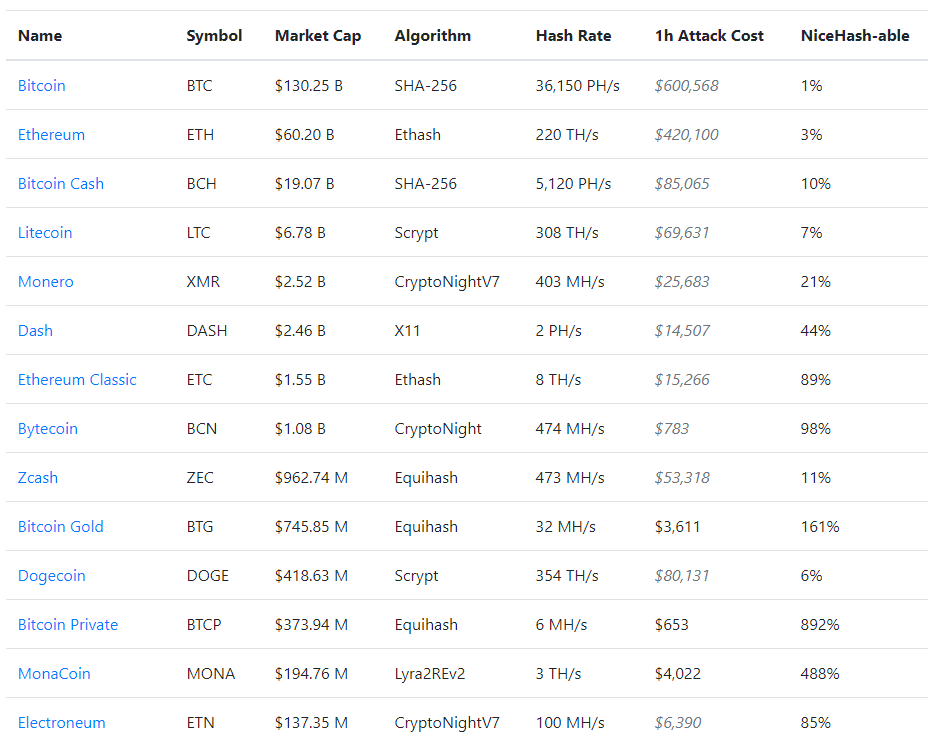928x741 pixels.
Task: Click the 892% NiceHash-able value
Action: pyautogui.click(x=820, y=625)
